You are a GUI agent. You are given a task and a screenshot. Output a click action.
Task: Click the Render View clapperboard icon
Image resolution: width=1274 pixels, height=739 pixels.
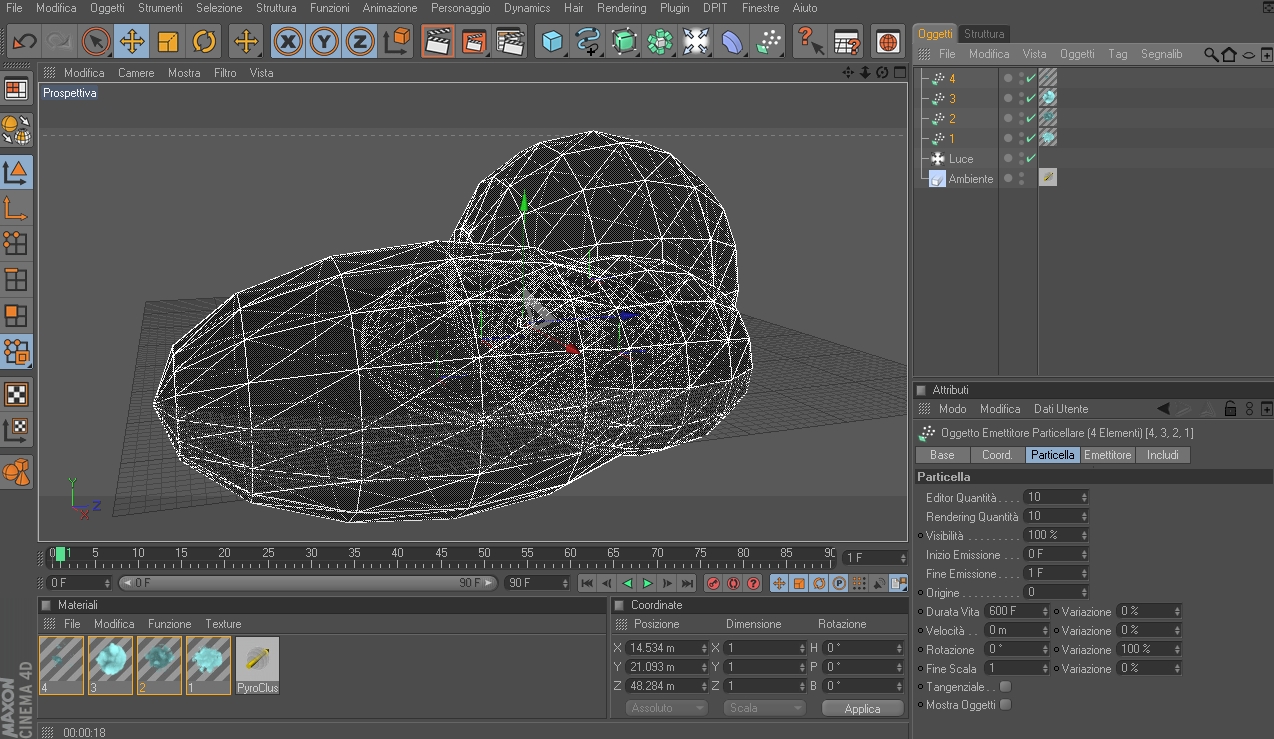pyautogui.click(x=437, y=42)
